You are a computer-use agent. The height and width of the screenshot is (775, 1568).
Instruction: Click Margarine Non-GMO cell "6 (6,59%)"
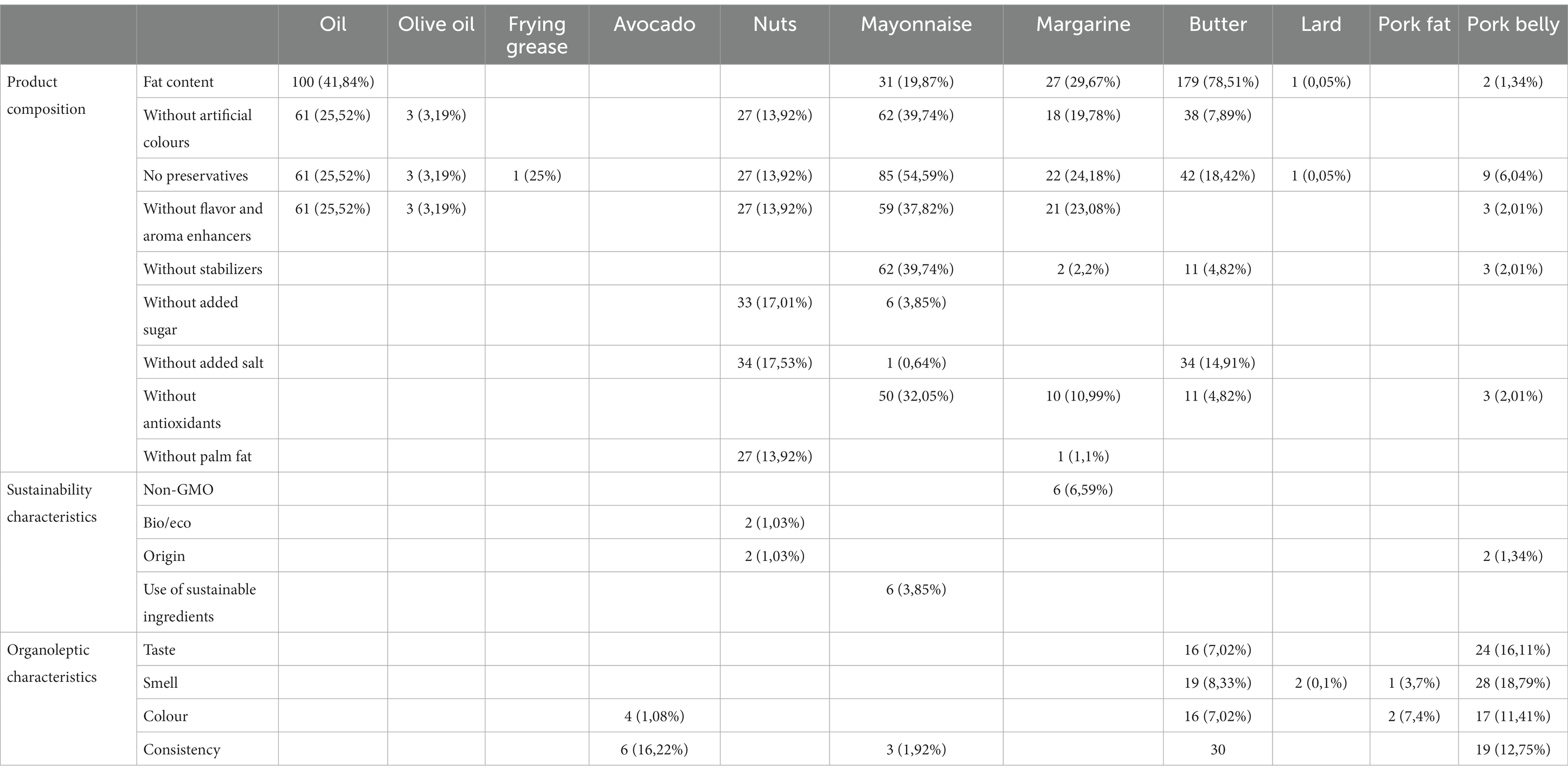point(1083,490)
